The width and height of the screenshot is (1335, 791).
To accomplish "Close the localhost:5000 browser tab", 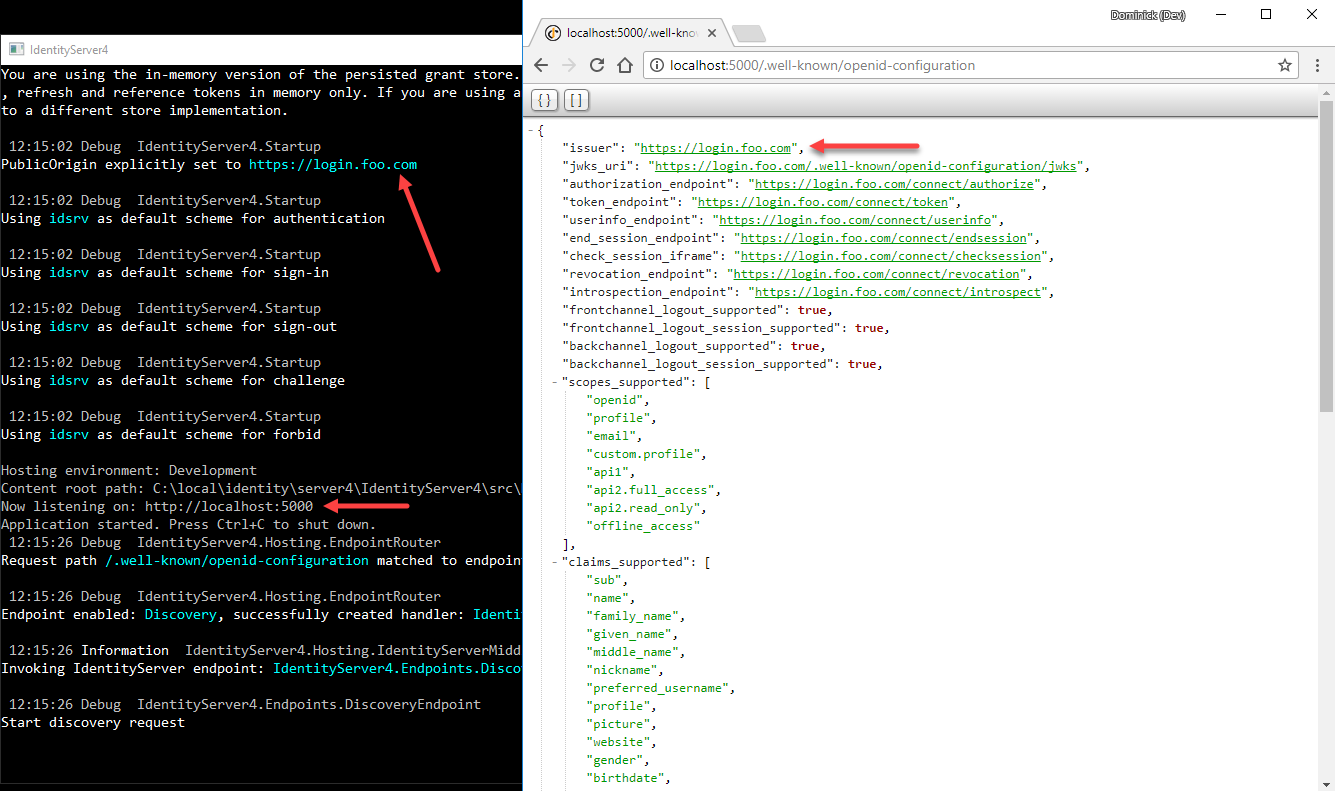I will coord(711,31).
